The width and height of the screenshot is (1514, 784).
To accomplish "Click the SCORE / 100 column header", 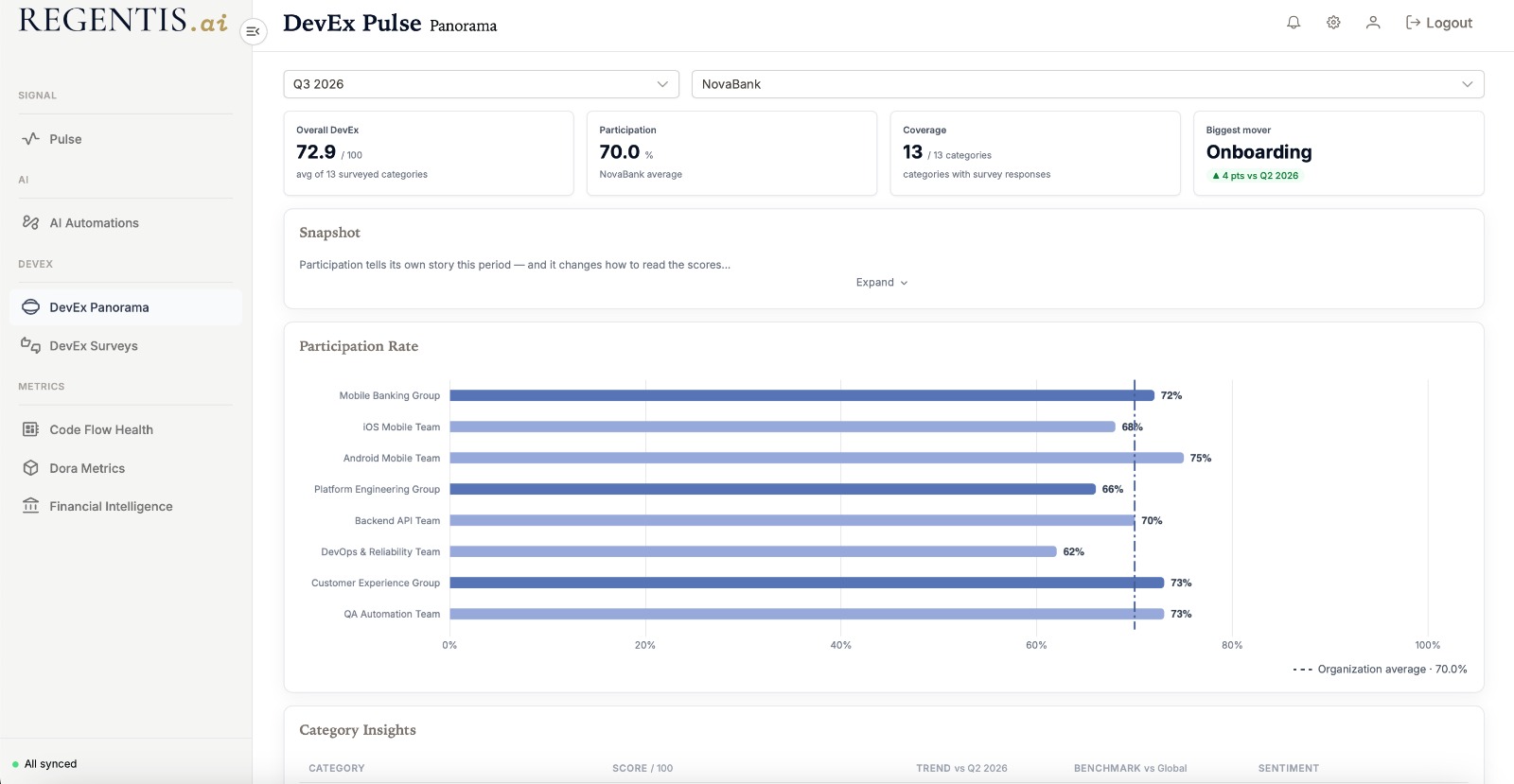I will [643, 768].
